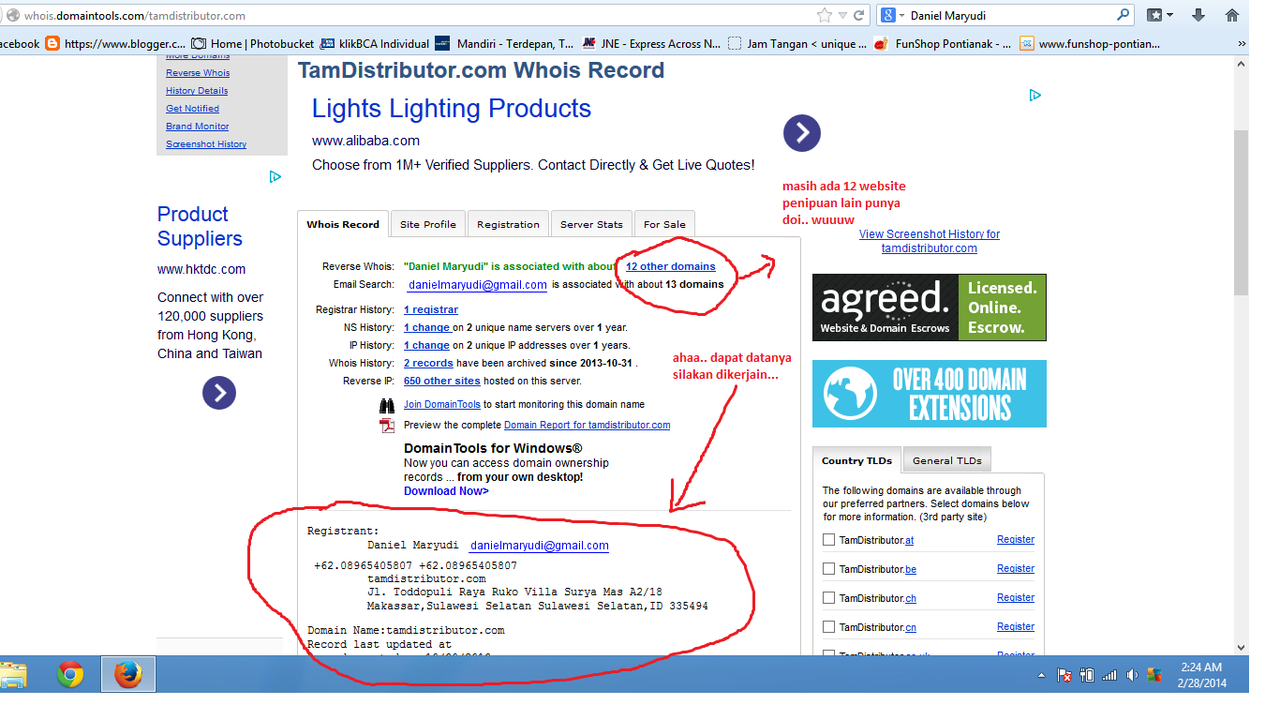Open the FunShop Pontianak bookmark
The image size is (1280, 720).
(942, 44)
